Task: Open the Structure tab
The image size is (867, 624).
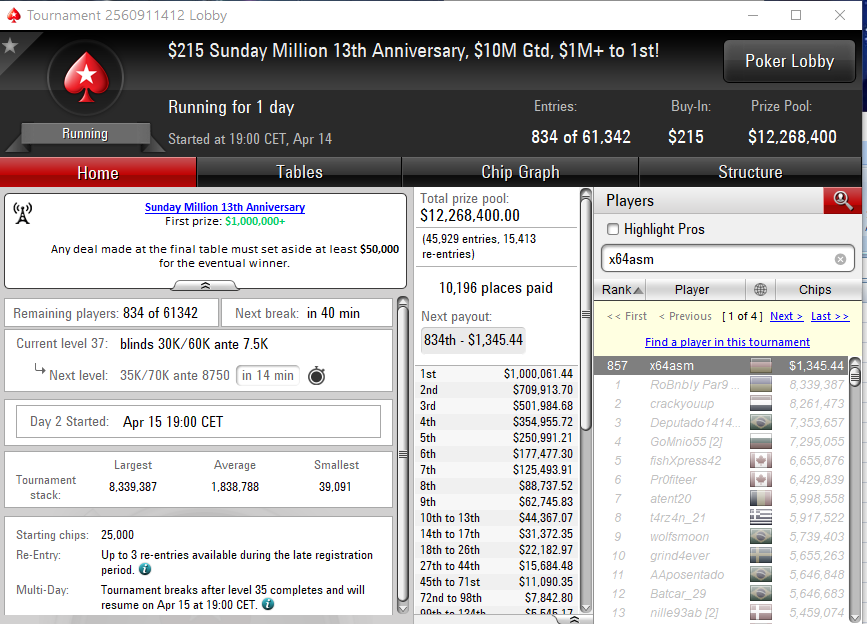Action: [x=750, y=172]
